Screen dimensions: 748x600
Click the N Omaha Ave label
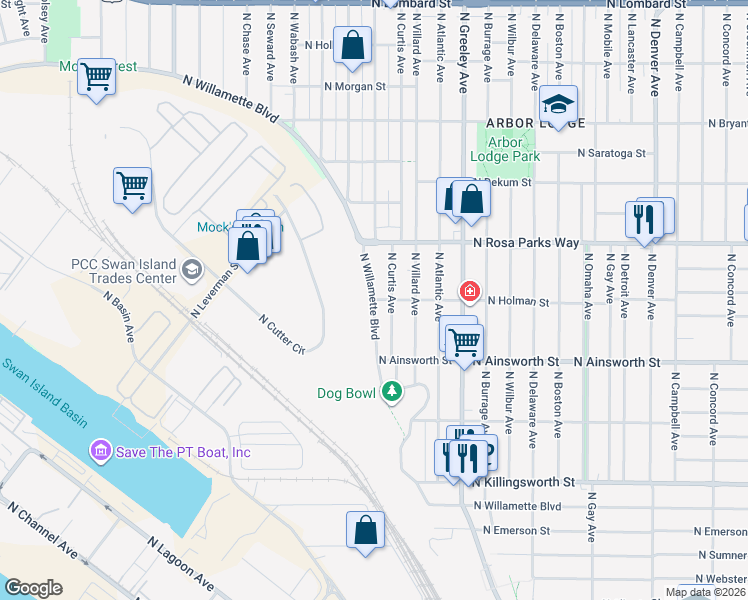588,286
